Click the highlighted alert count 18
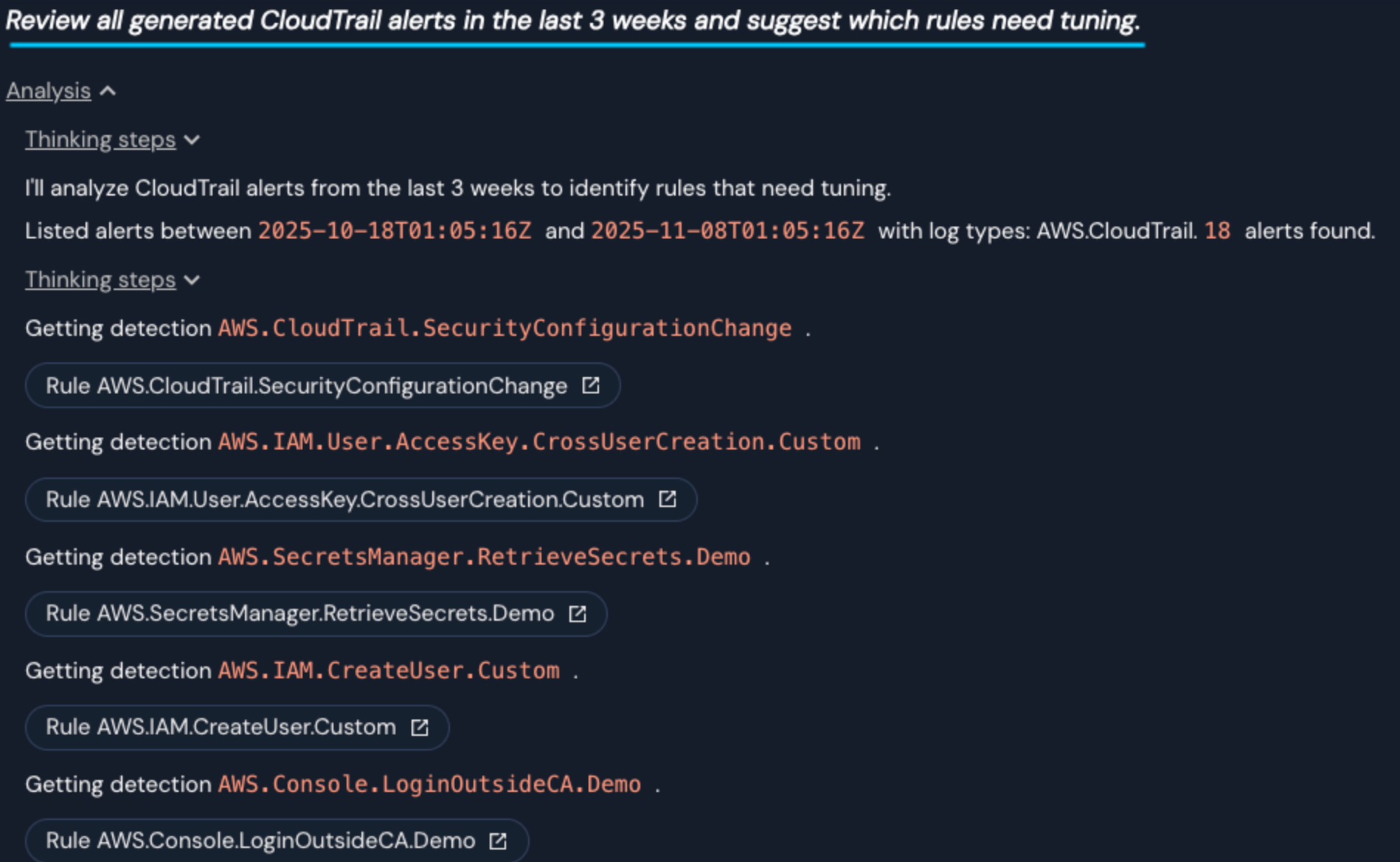 click(1217, 231)
